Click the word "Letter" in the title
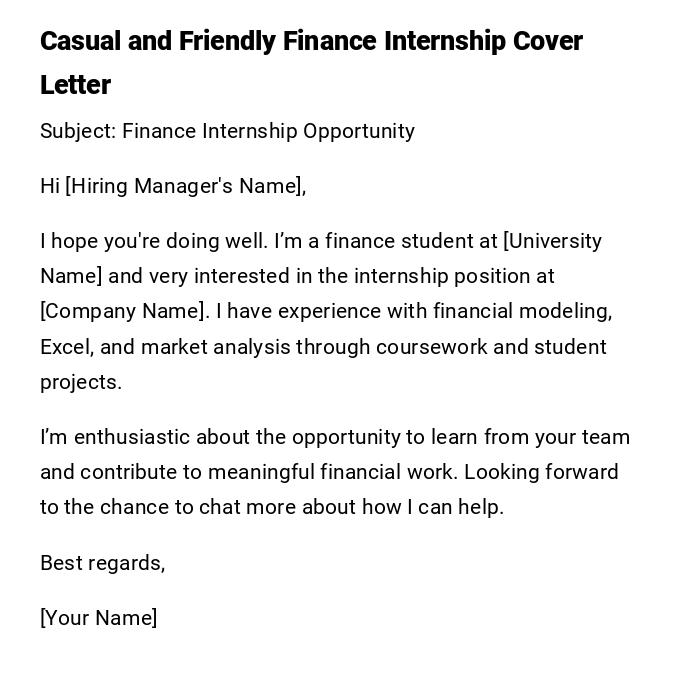Viewport: 700px width, 680px height. tap(75, 86)
